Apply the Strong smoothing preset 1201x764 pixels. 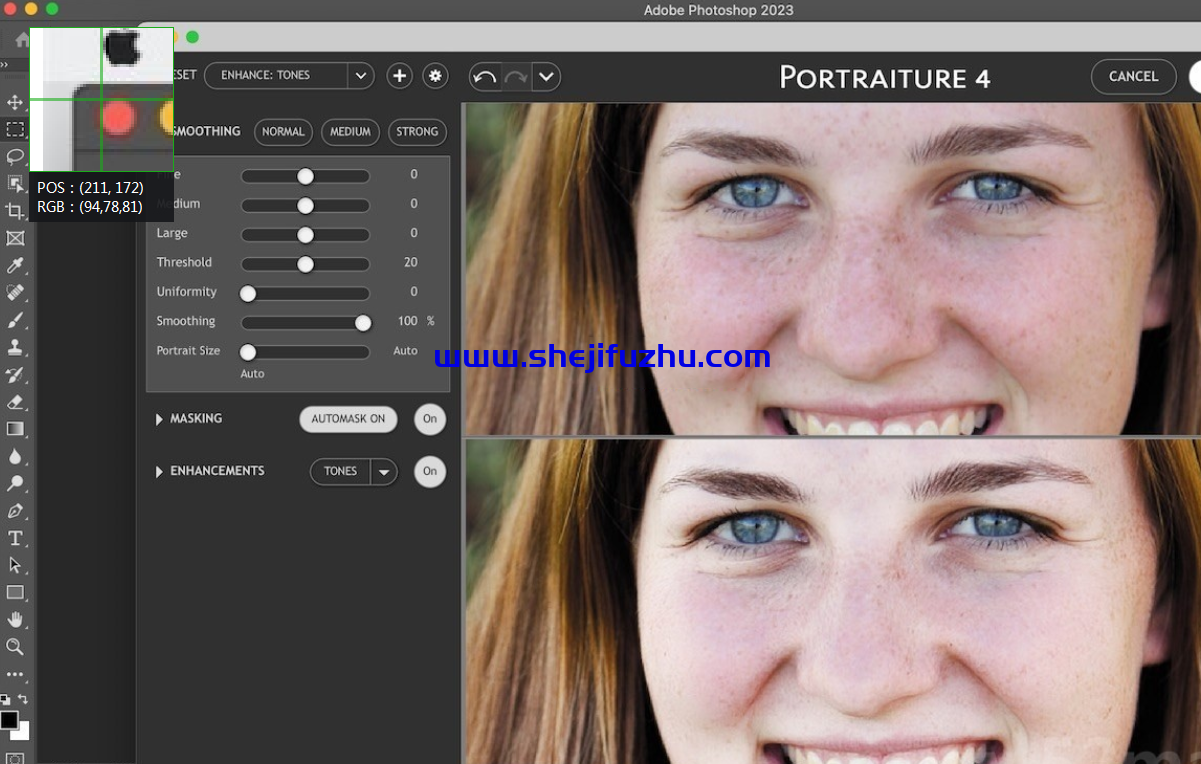(417, 132)
